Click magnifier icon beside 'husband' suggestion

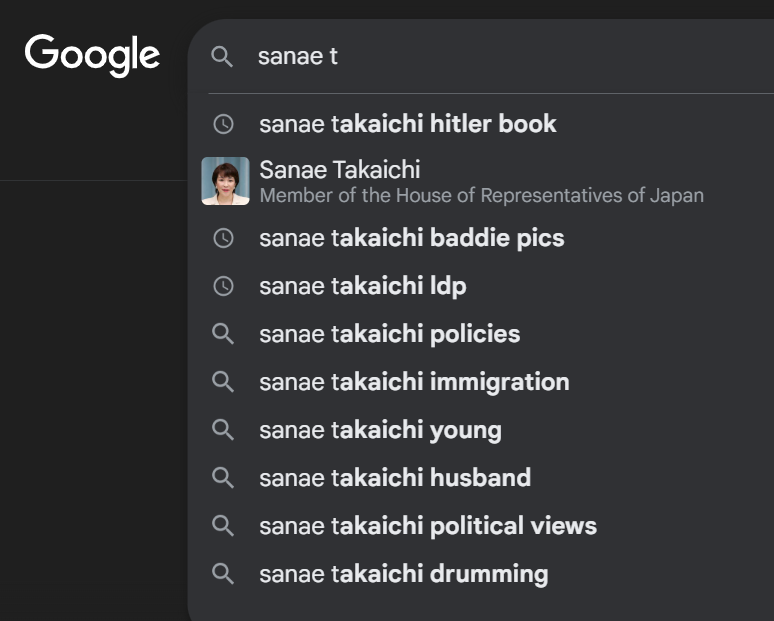coord(223,478)
